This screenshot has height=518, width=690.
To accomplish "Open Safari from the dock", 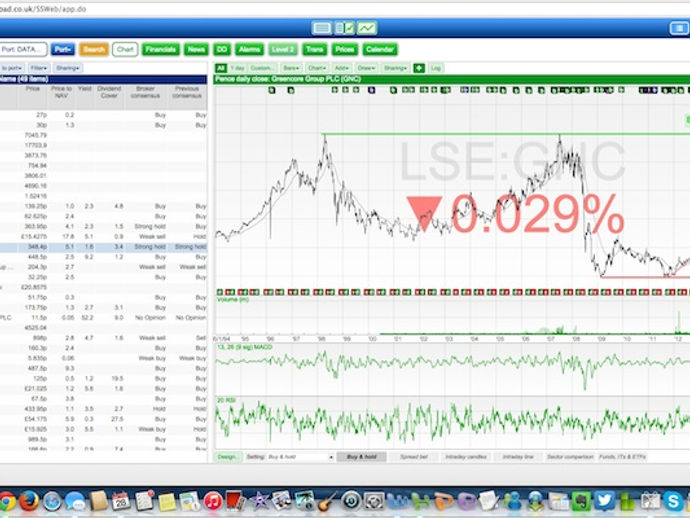I will coord(52,502).
